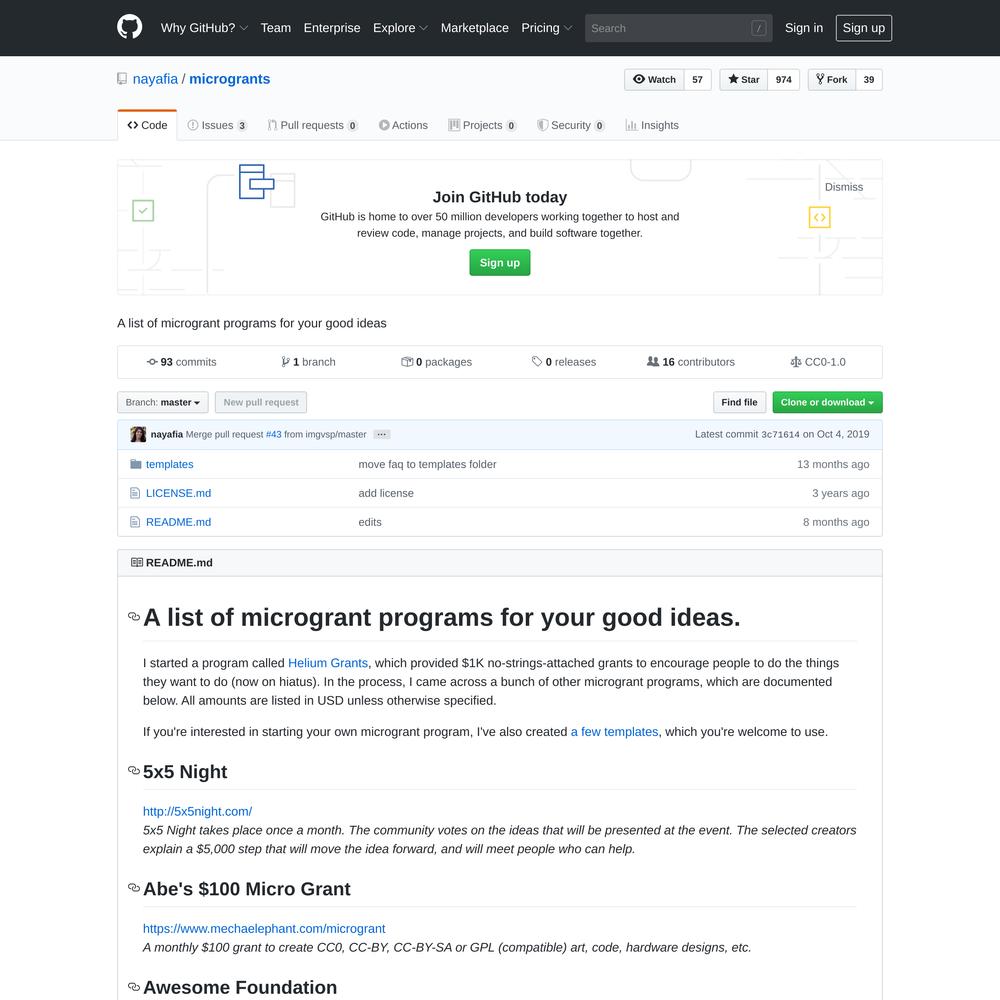Switch to the Code tab
The image size is (1000, 1000).
point(147,125)
